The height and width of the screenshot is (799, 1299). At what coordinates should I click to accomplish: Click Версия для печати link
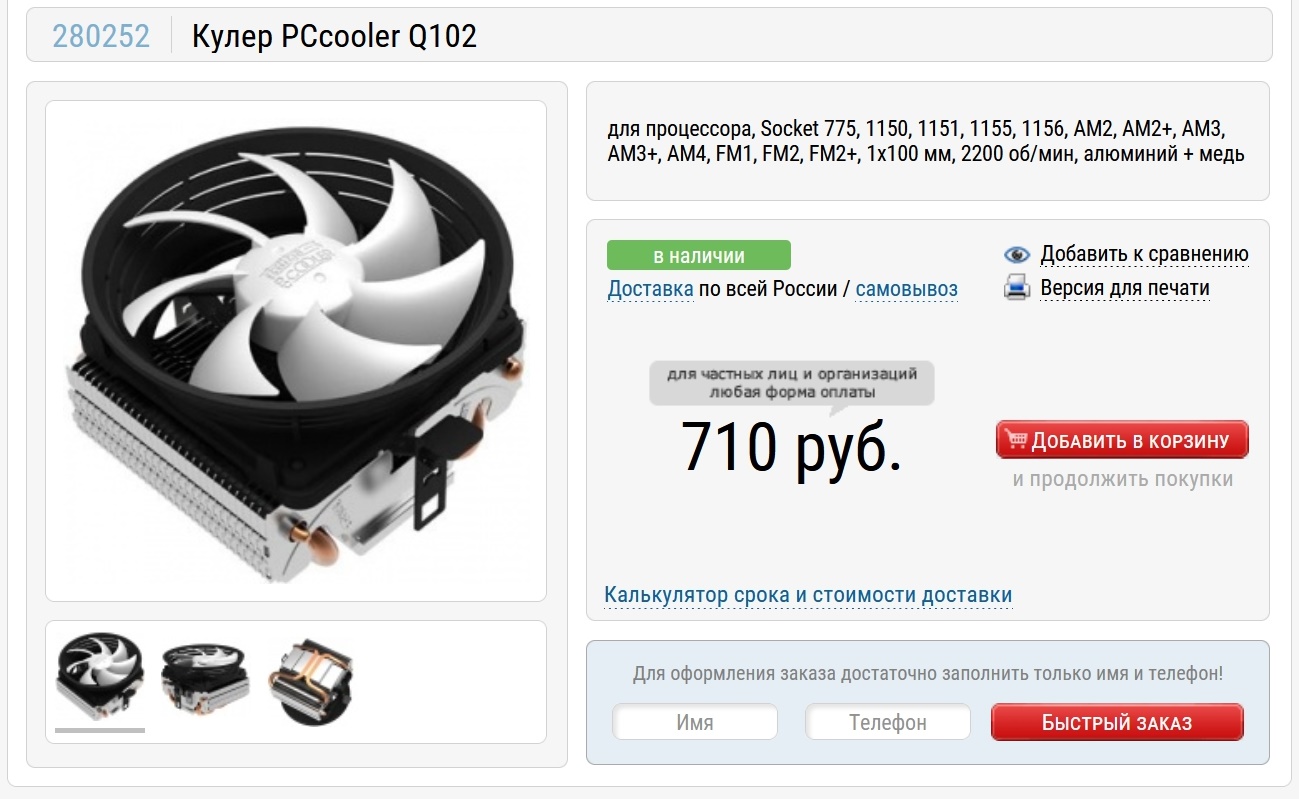point(1125,289)
